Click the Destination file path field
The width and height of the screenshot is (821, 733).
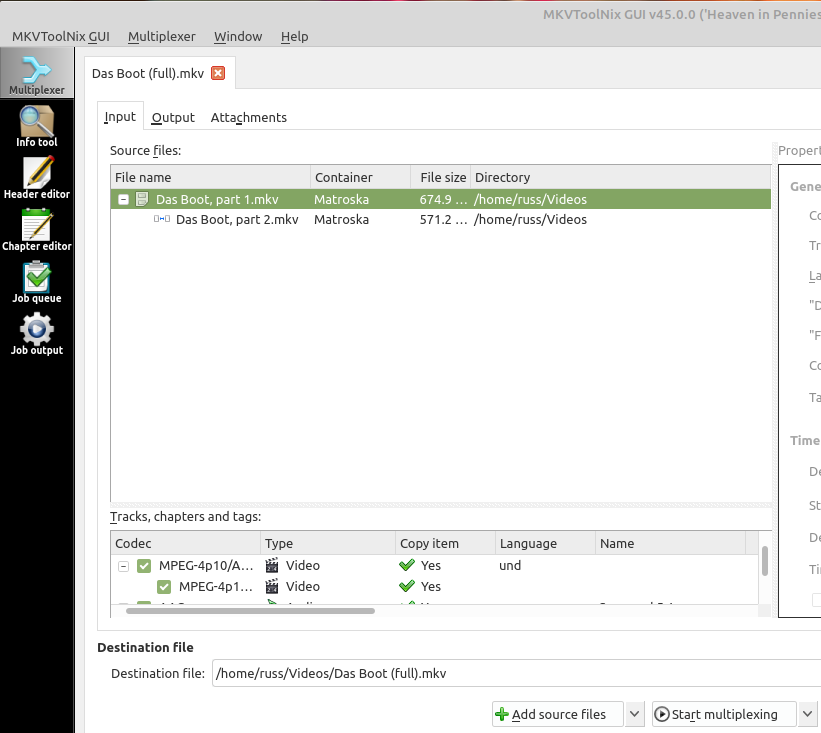pyautogui.click(x=516, y=673)
